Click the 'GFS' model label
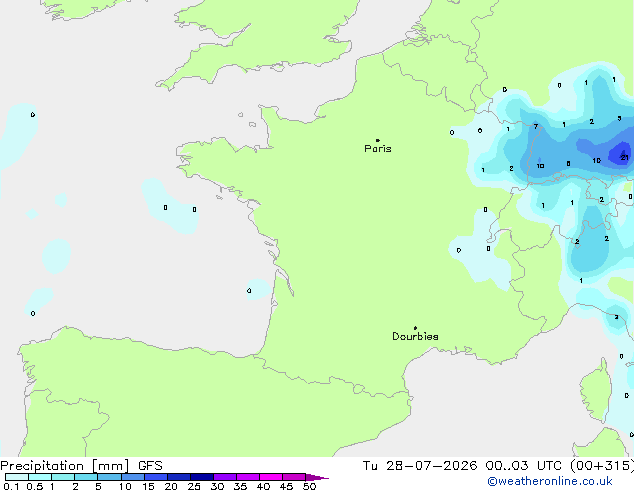This screenshot has height=490, width=634. 150,466
